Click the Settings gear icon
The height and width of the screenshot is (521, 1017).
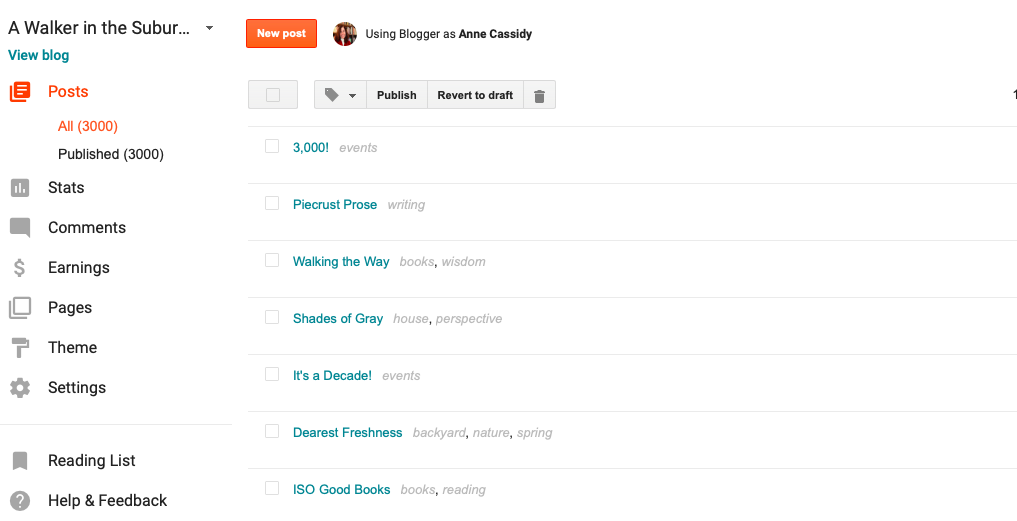(x=20, y=388)
